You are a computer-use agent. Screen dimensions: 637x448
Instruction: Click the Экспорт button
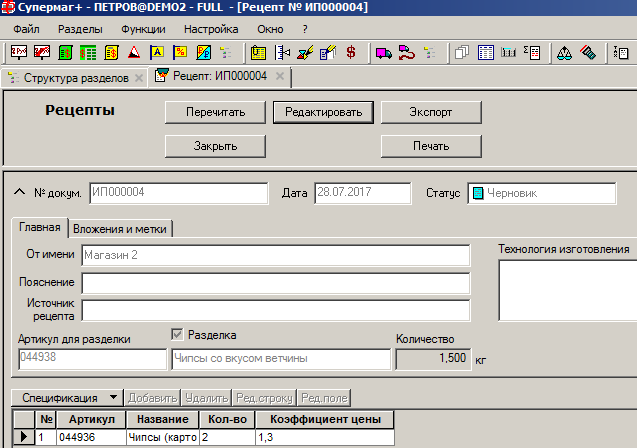coord(431,112)
